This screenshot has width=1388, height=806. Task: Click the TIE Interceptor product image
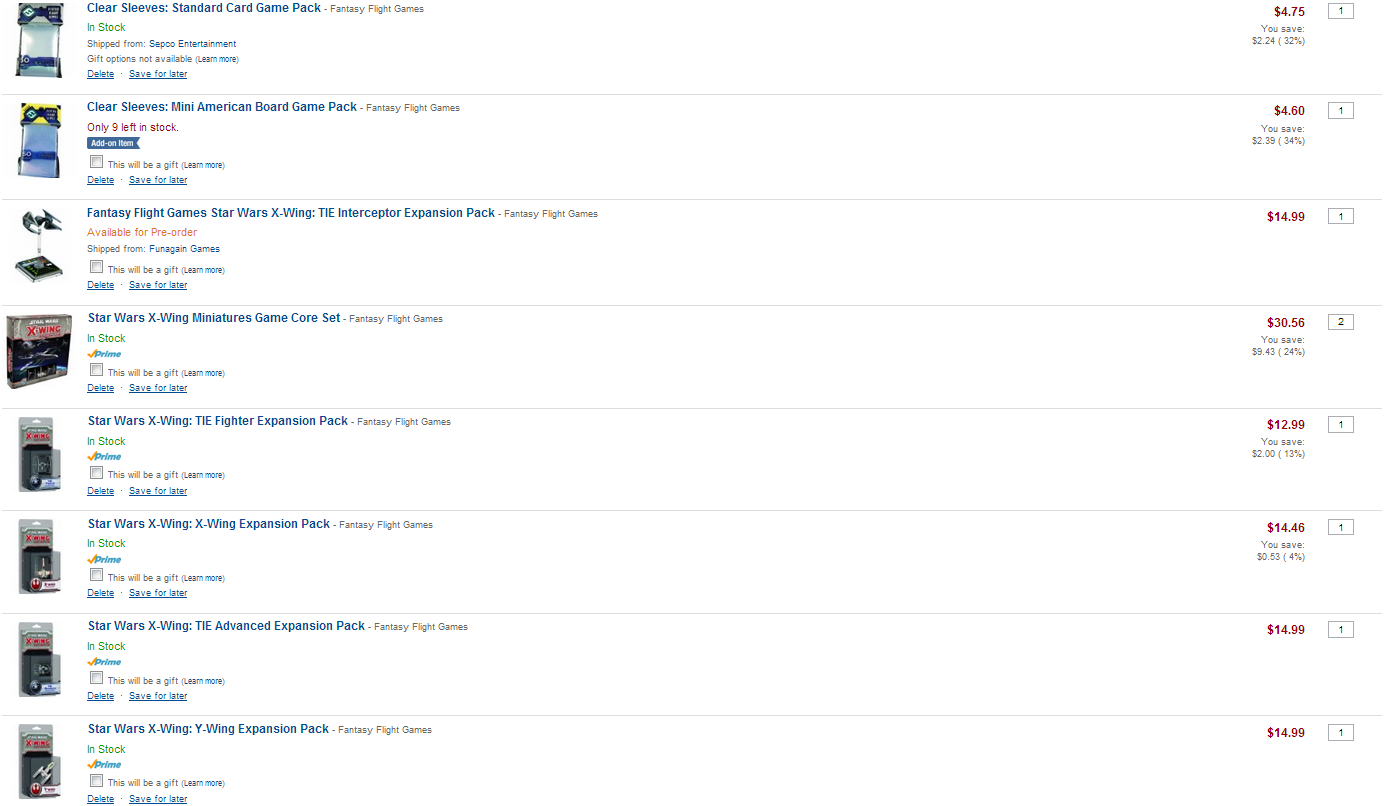tap(40, 244)
